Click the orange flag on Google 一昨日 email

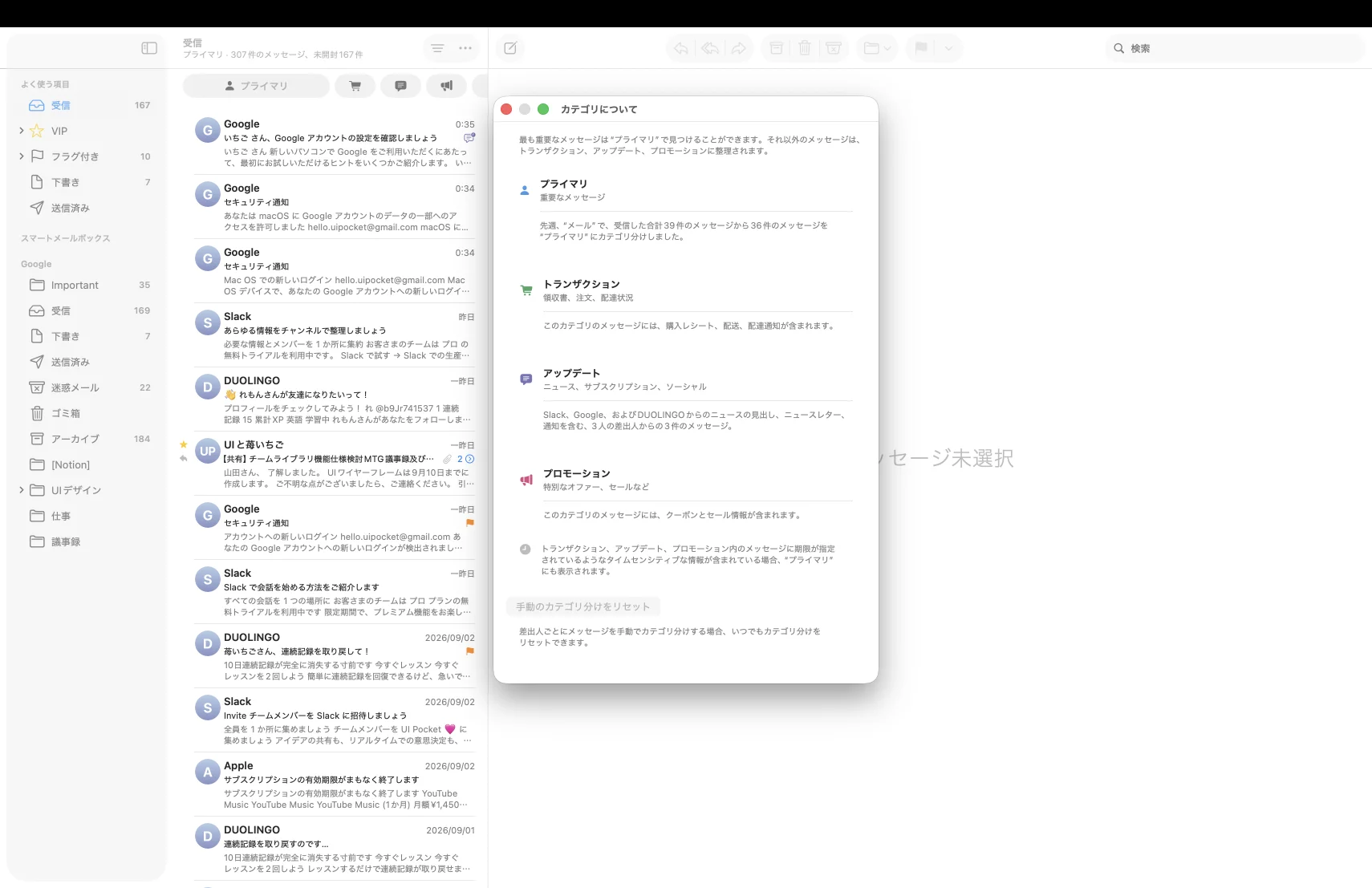(x=470, y=523)
